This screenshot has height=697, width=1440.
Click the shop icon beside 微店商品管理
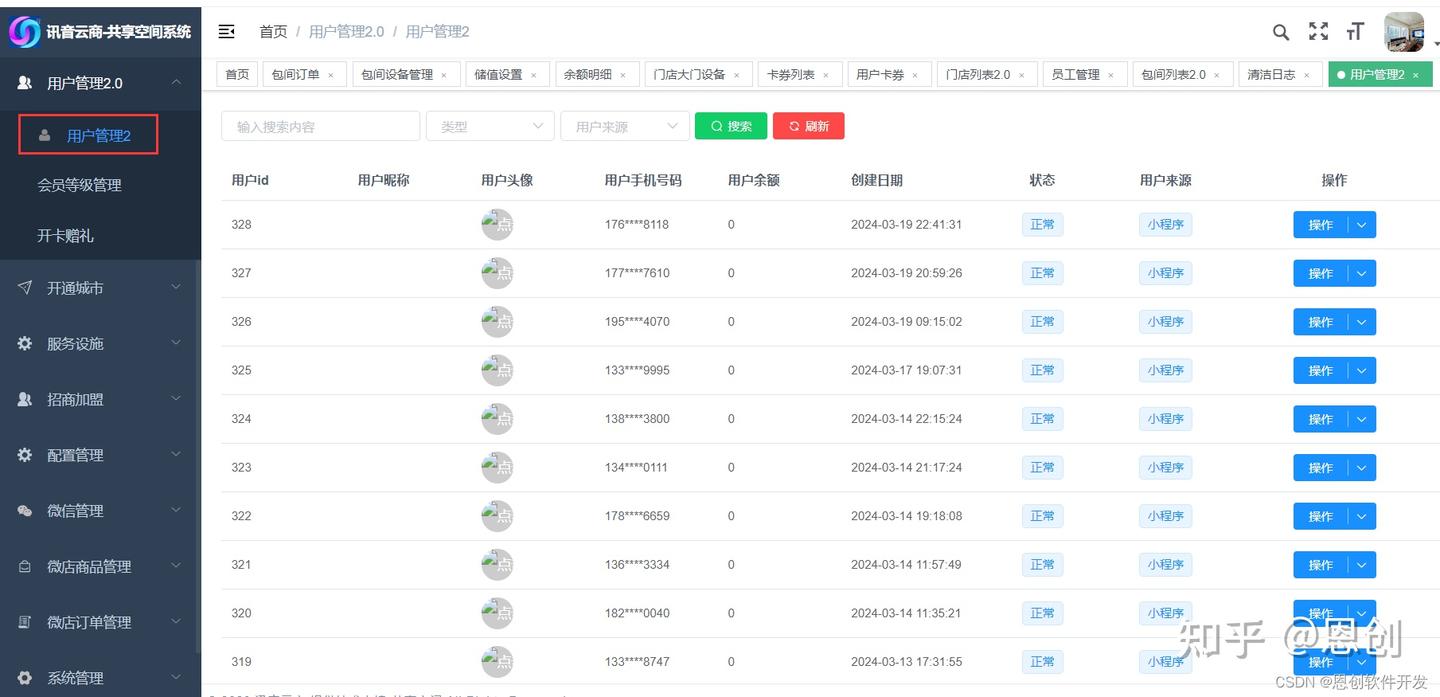(x=25, y=566)
